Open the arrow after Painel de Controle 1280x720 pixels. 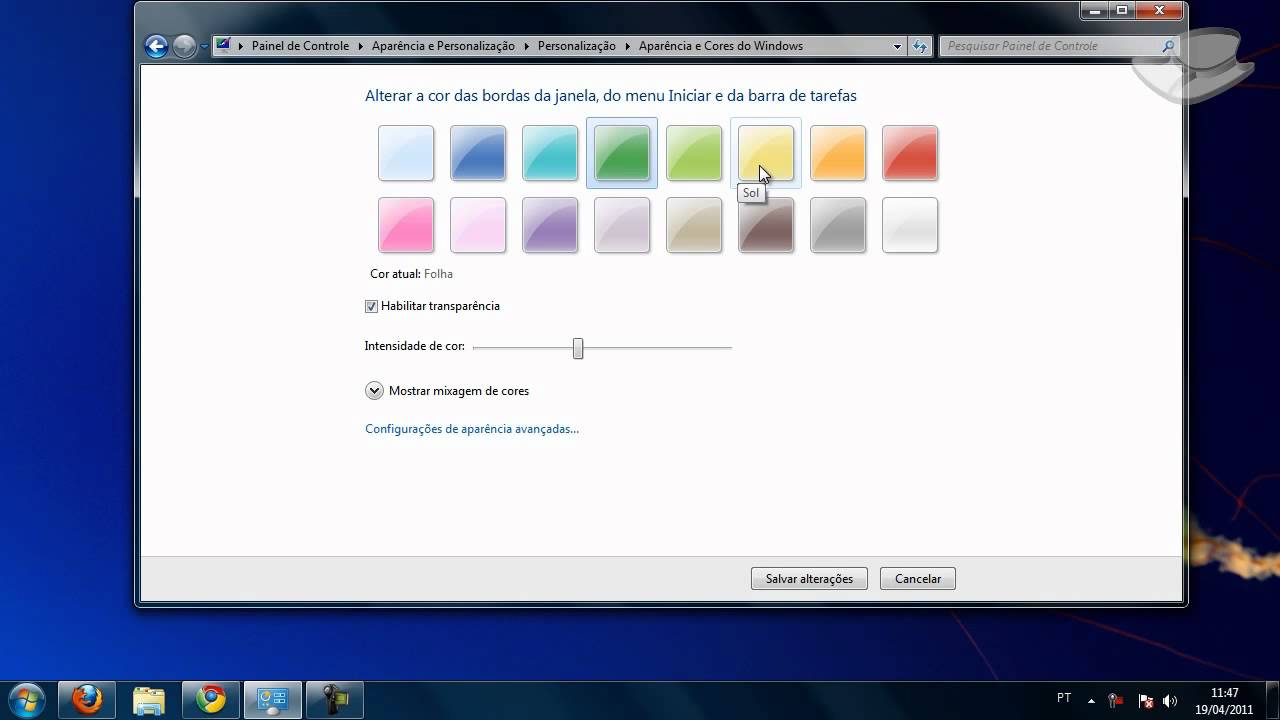pos(361,46)
